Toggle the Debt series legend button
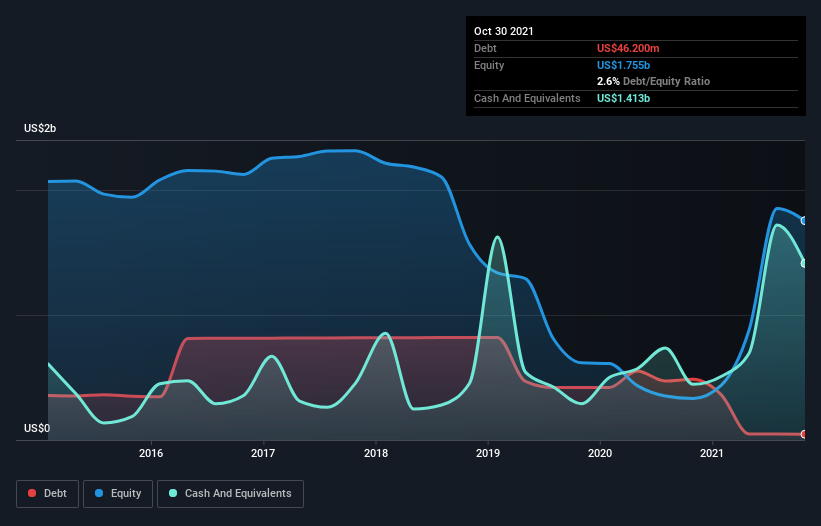821x526 pixels. [x=48, y=494]
